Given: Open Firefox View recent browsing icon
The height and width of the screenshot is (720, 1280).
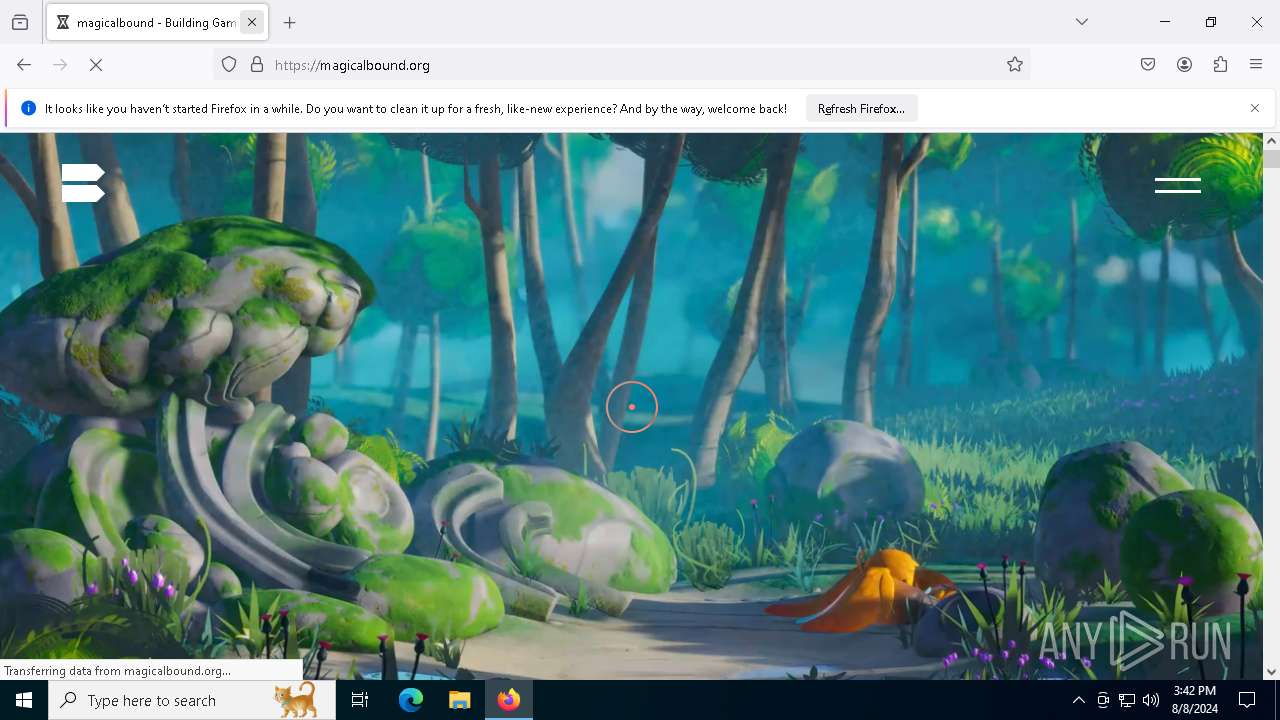Looking at the screenshot, I should point(20,22).
